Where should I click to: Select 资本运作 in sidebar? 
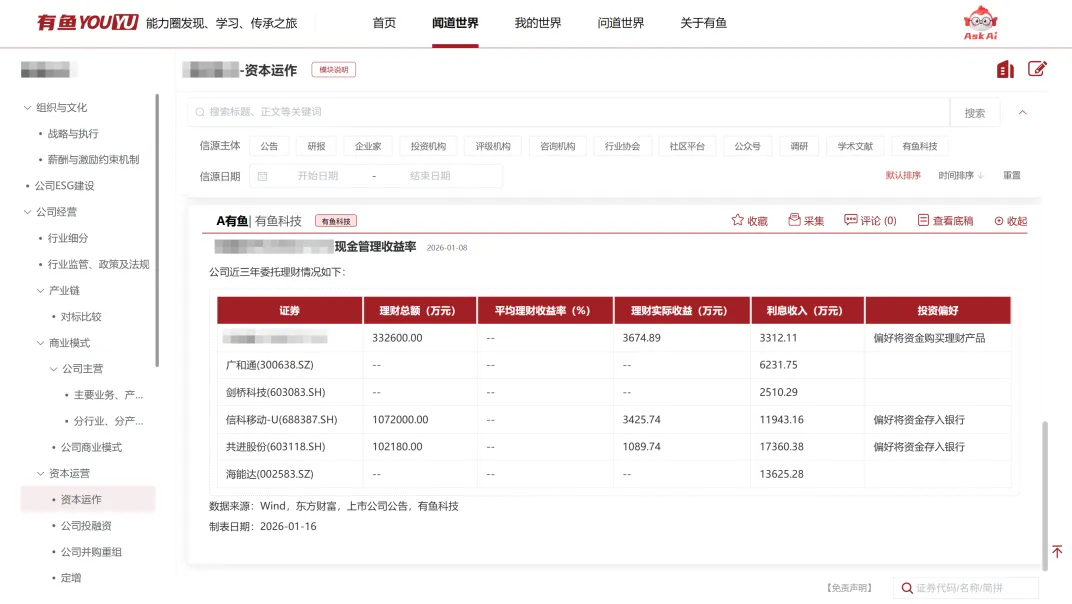click(88, 499)
